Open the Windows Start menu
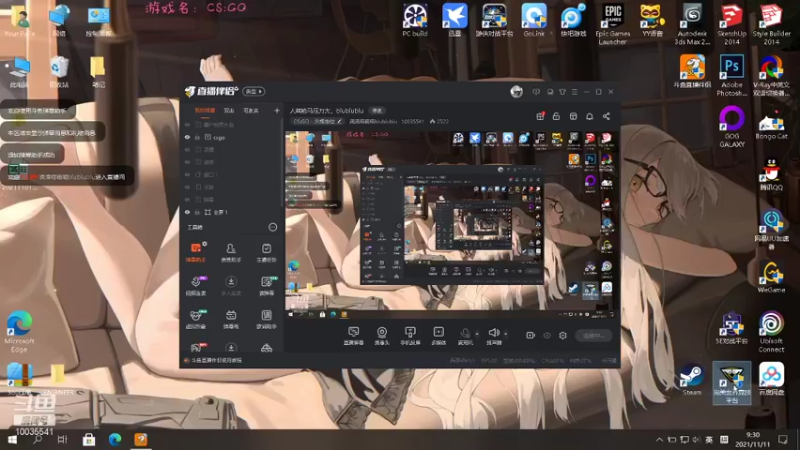Image resolution: width=800 pixels, height=450 pixels. tap(12, 440)
